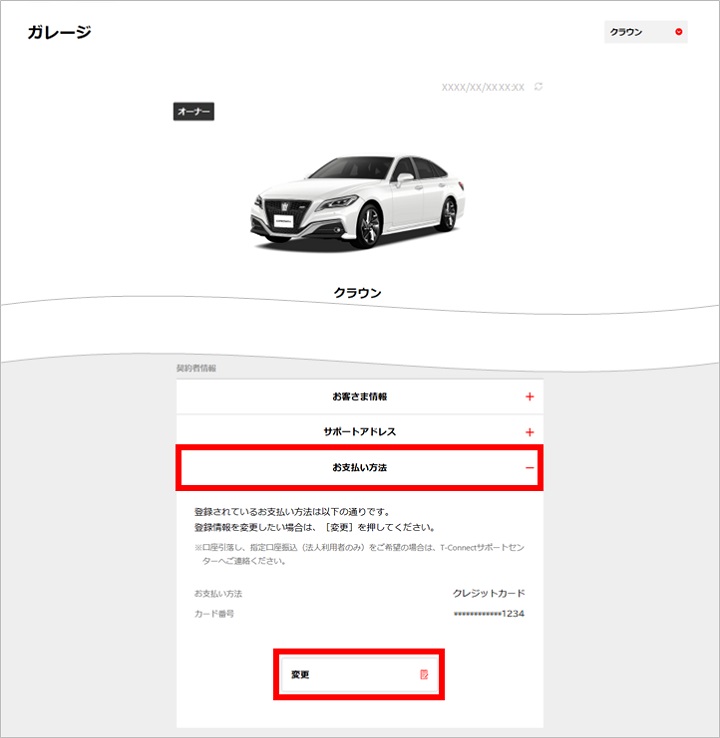Click the ガレージ page title

[59, 32]
